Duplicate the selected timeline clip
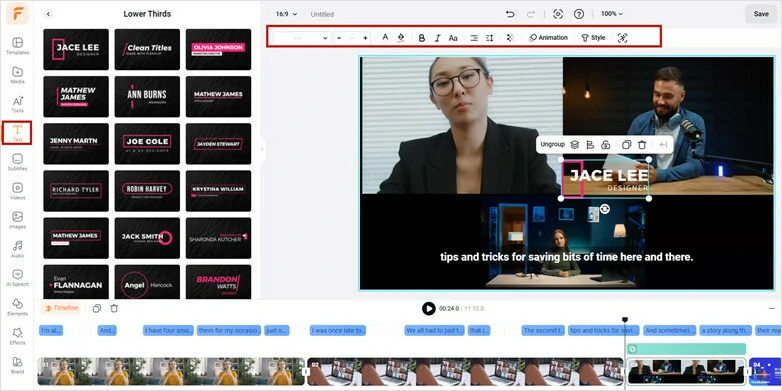The image size is (782, 391). coord(97,308)
